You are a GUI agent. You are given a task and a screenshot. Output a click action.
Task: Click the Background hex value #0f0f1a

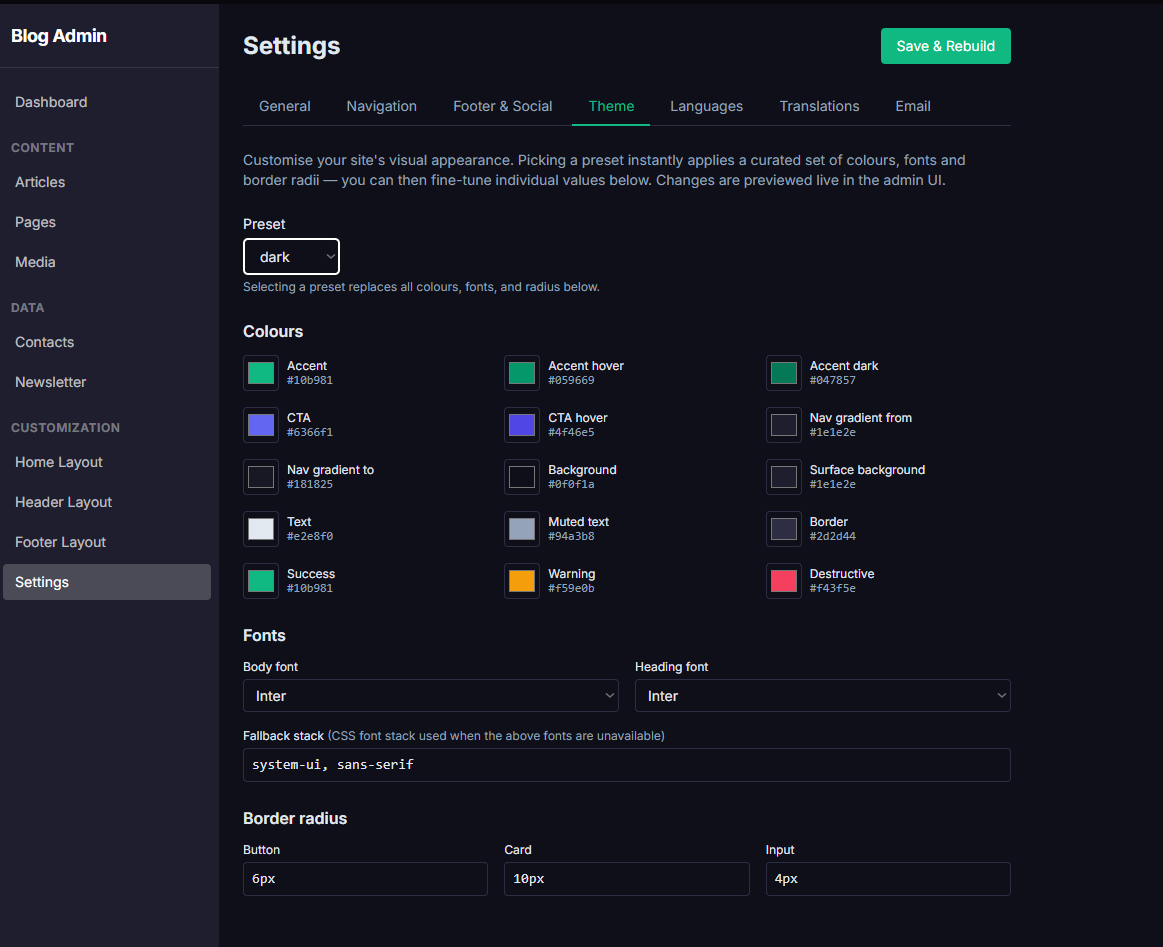571,484
